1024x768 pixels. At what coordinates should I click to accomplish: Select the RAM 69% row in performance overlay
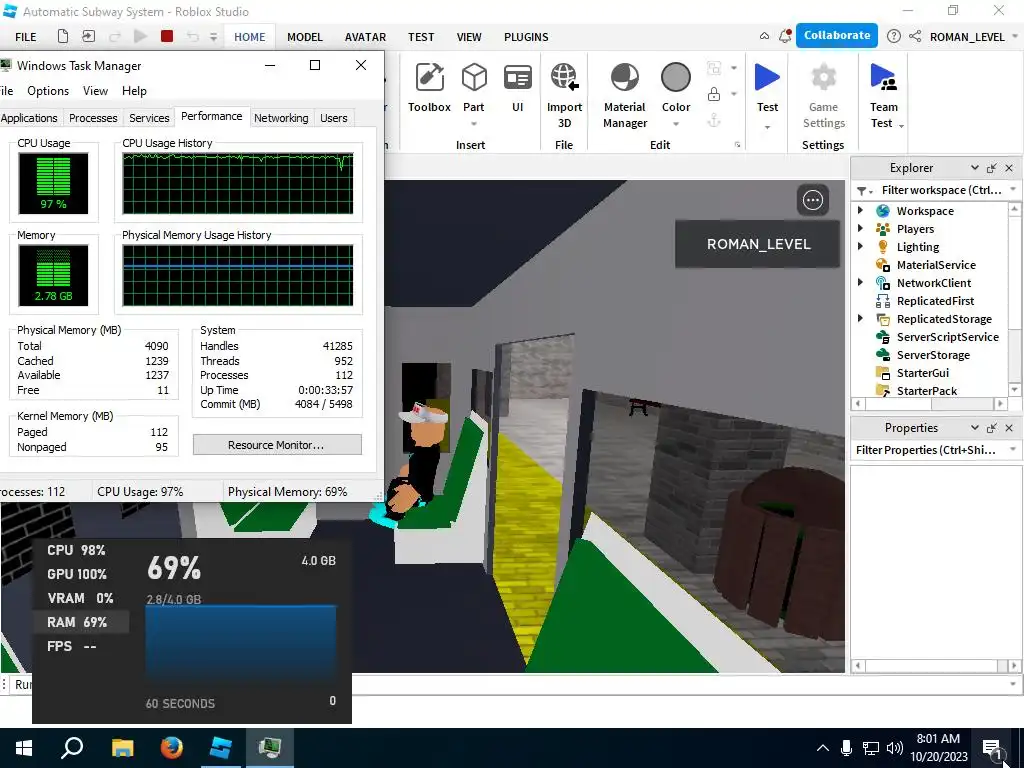pyautogui.click(x=81, y=622)
